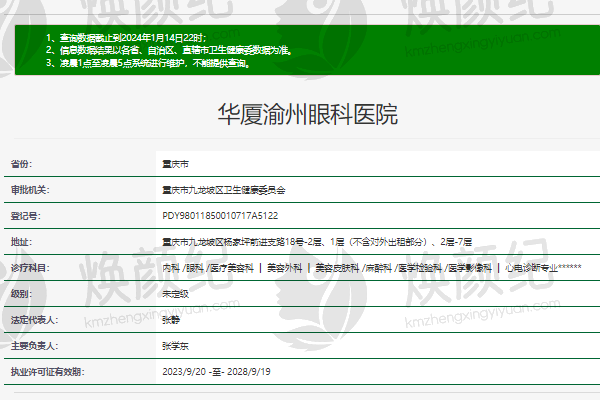This screenshot has width=600, height=400.
Task: Click the 审批机关 label
Action: coord(30,190)
